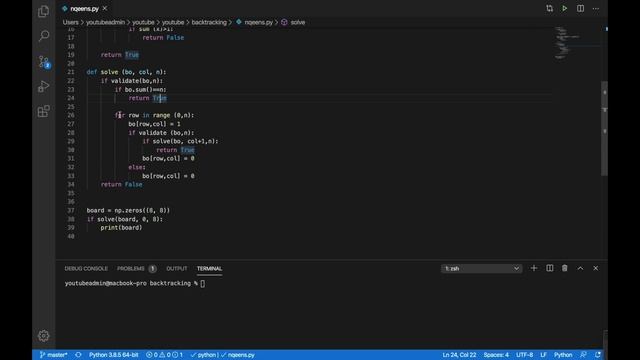Change the UTF-8 file encoding
This screenshot has height=360, width=640.
[524, 355]
